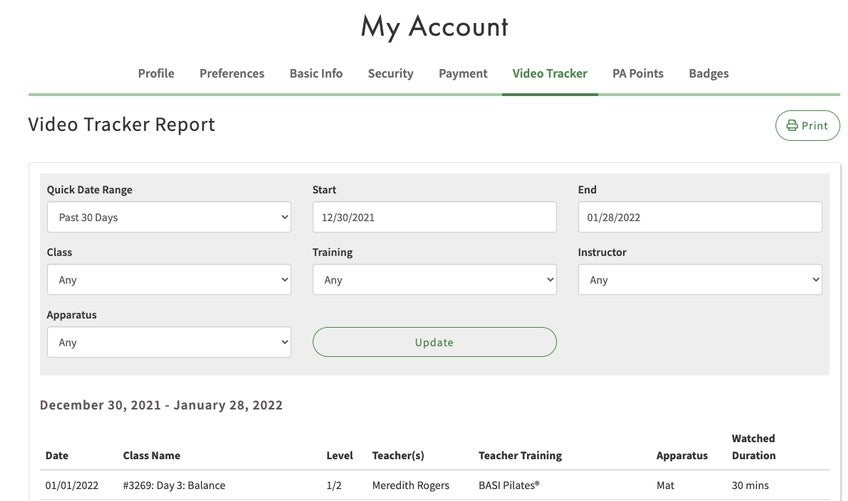Click teacher name Meredith Rogers
Screen dimensions: 848x501
tap(410, 485)
